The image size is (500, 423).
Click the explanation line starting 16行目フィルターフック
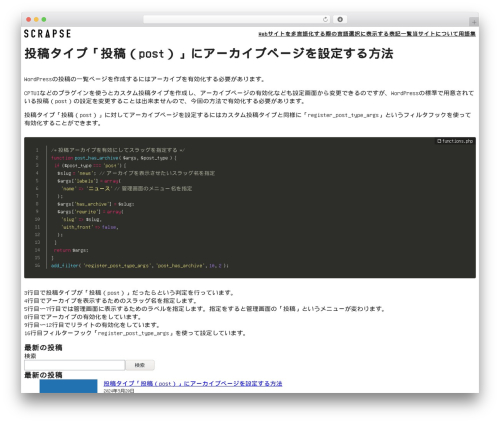pyautogui.click(x=135, y=333)
